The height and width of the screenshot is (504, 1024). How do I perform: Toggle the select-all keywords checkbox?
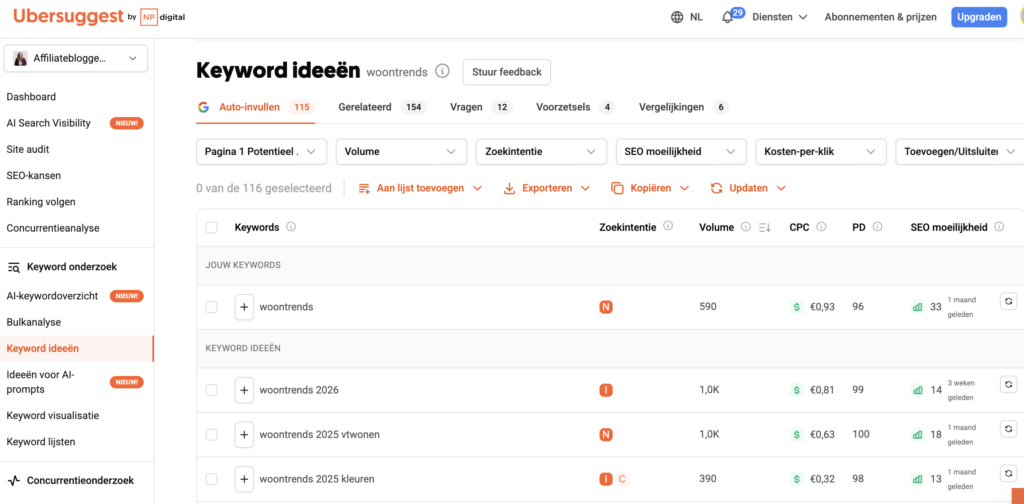(211, 228)
